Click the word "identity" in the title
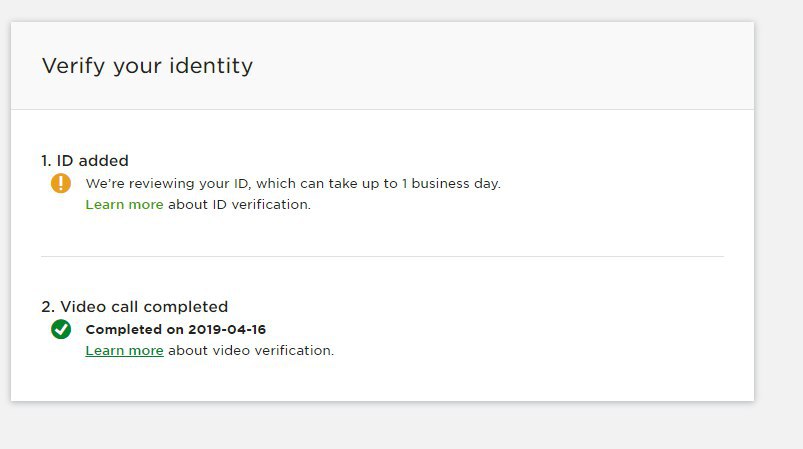This screenshot has width=803, height=449. 213,66
